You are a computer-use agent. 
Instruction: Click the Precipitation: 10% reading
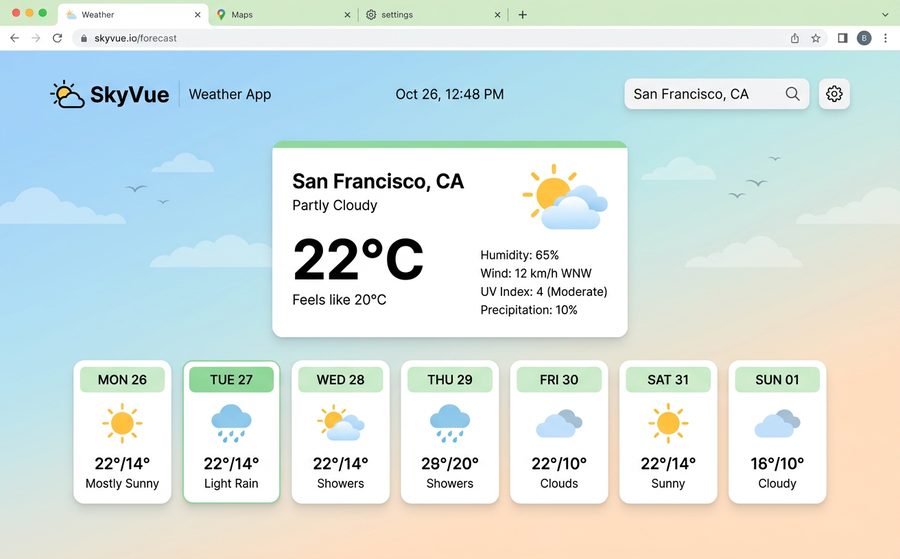point(529,310)
